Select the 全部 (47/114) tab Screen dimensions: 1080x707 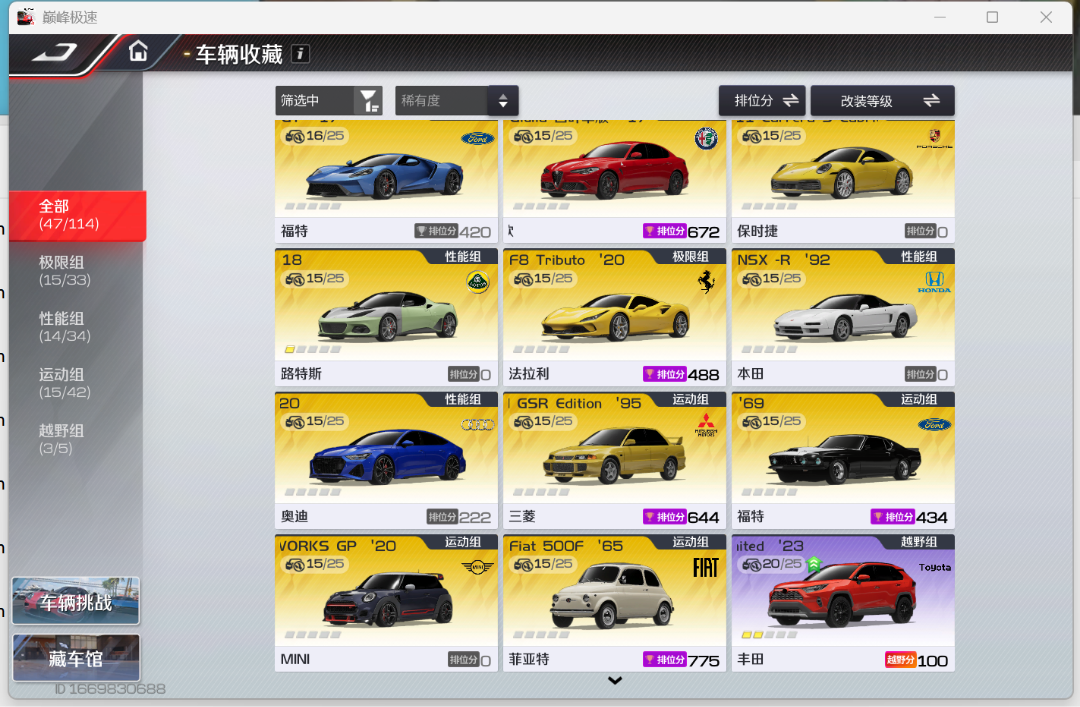click(77, 215)
